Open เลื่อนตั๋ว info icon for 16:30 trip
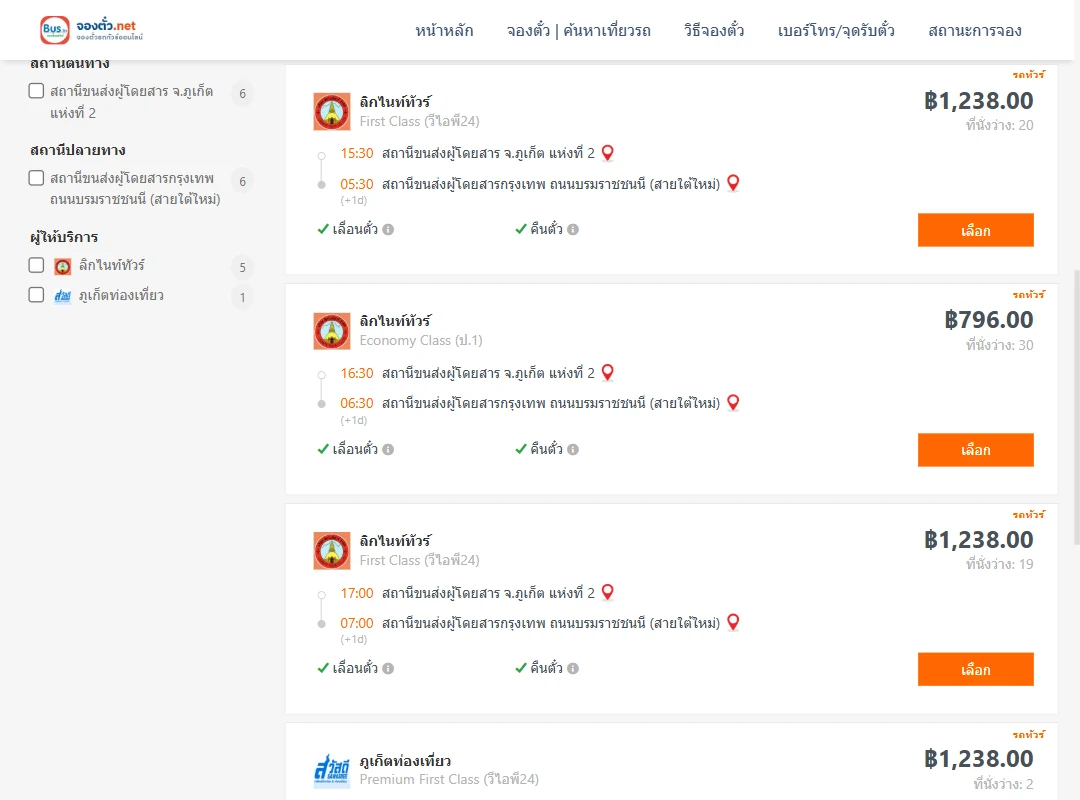This screenshot has width=1080, height=800. coord(388,449)
